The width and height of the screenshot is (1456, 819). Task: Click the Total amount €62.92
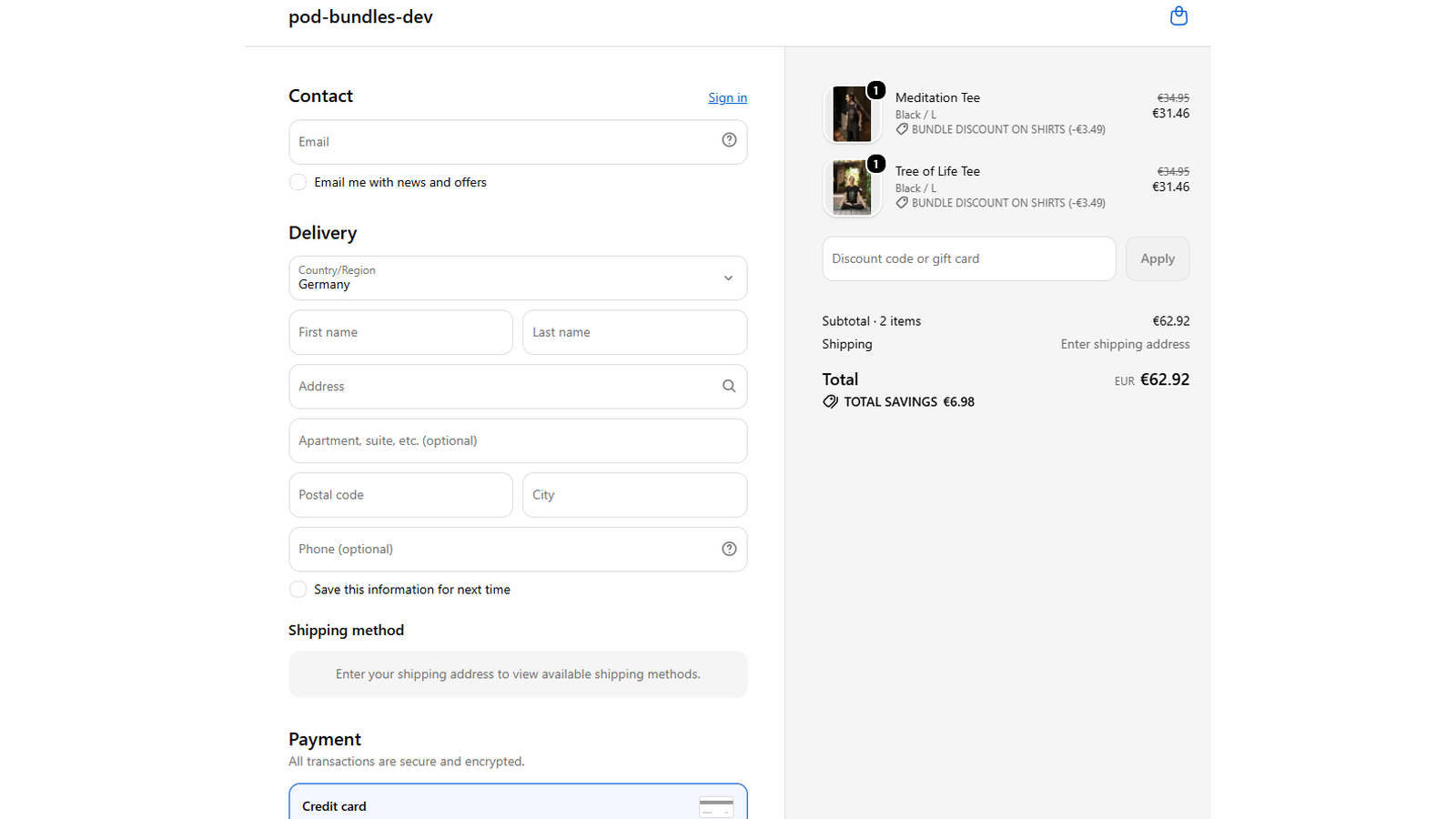1165,379
